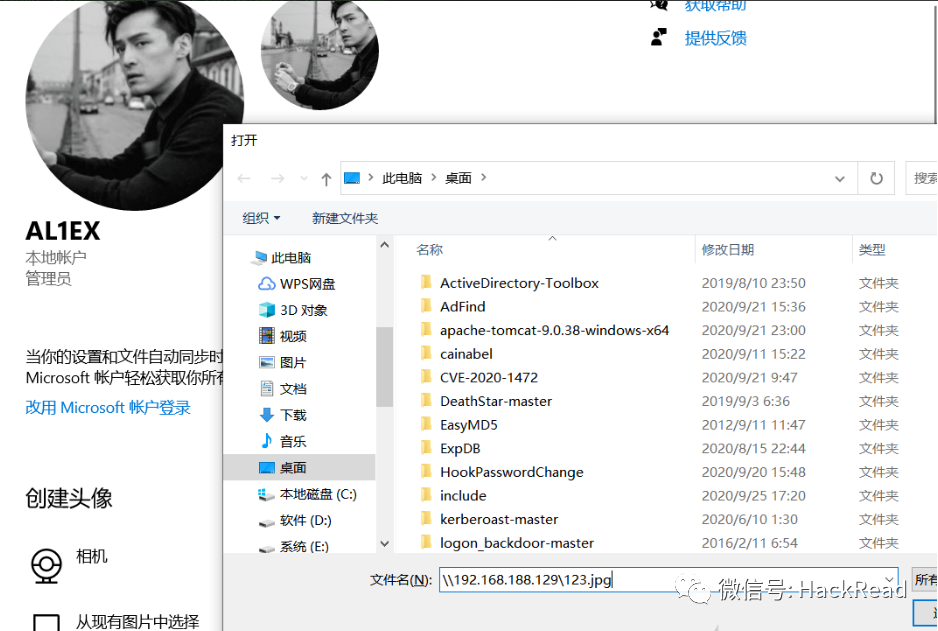
Task: Sort by 修改日期 column header
Action: [727, 250]
